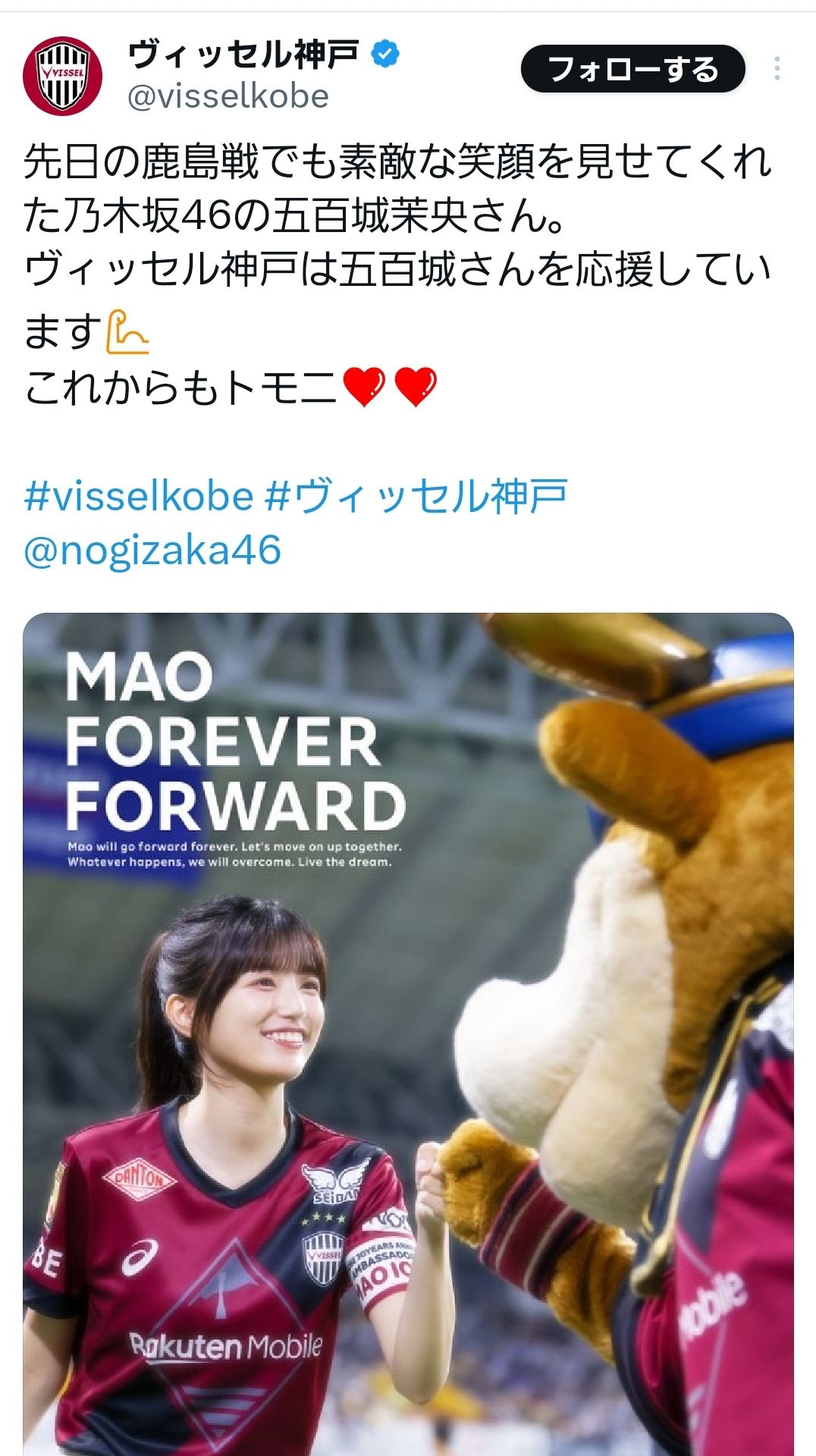This screenshot has height=1456, width=816.
Task: Tap the flexed bicep emoji
Action: pos(127,332)
